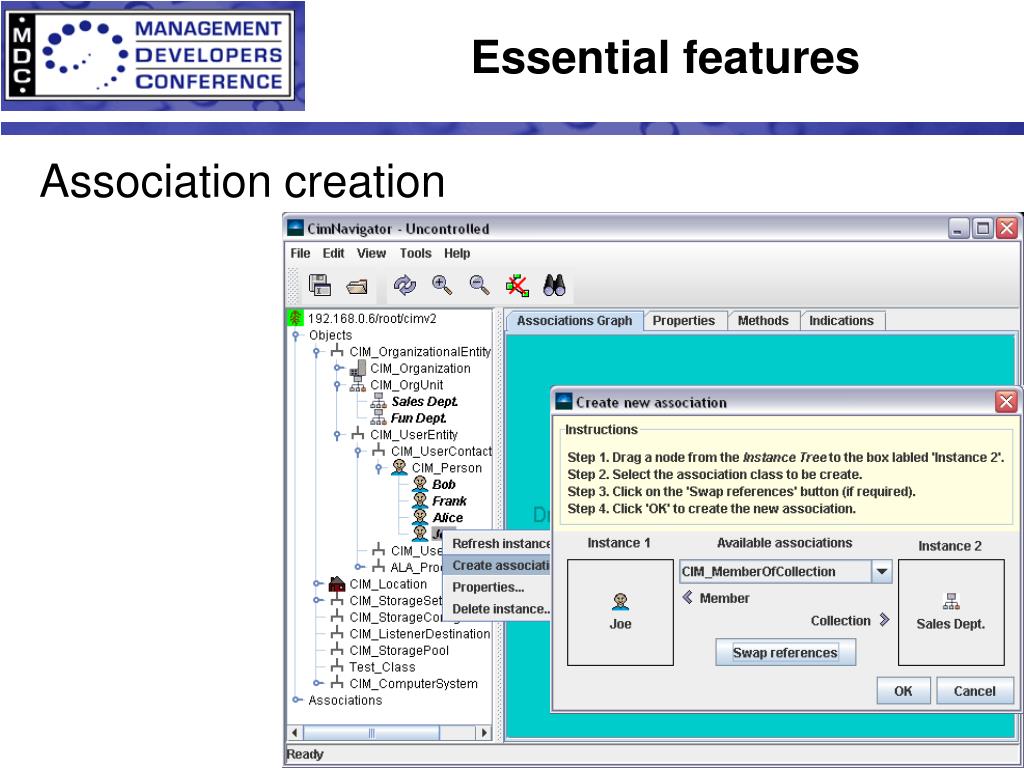Click the CimNavigator title bar app icon
1024x768 pixels.
click(x=296, y=229)
